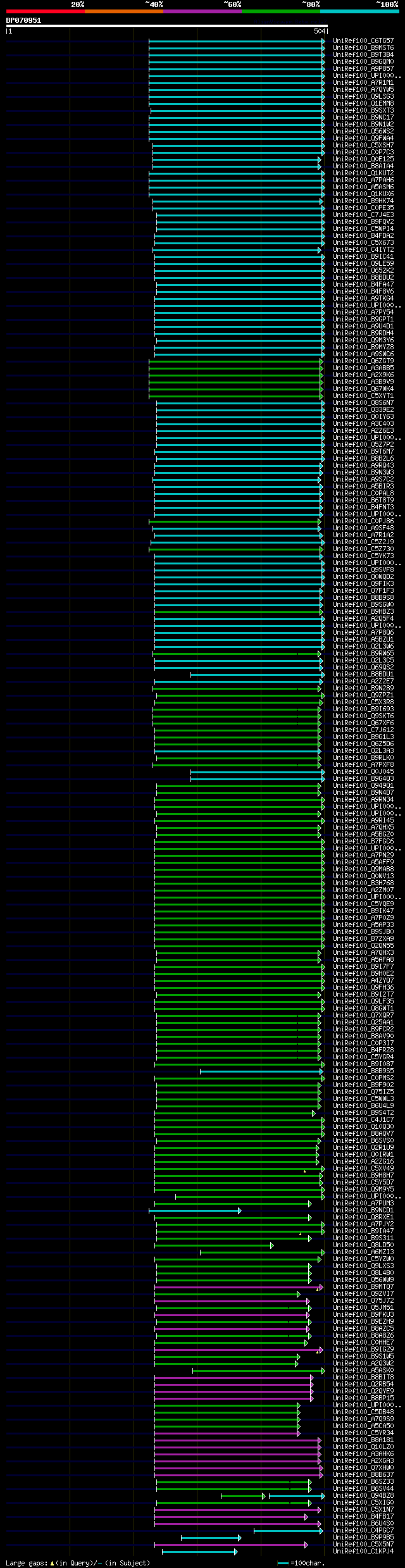The height and width of the screenshot is (1568, 405).
Task: Open hit UniRef100_A9P857
Action: [x=363, y=68]
